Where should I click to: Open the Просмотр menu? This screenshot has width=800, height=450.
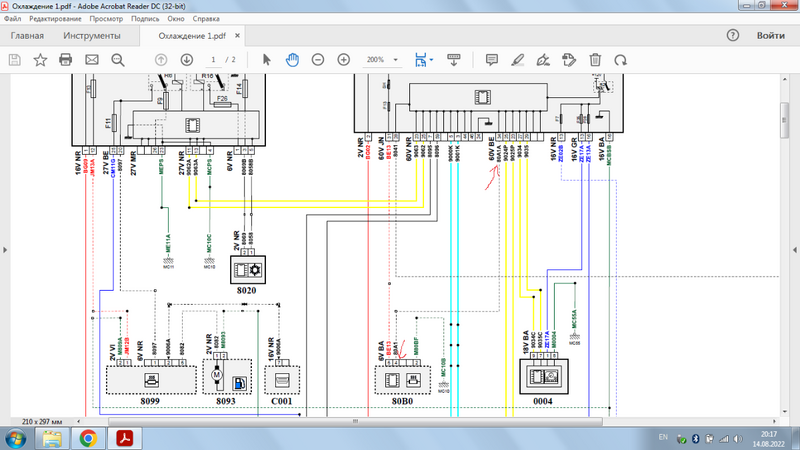pyautogui.click(x=107, y=19)
